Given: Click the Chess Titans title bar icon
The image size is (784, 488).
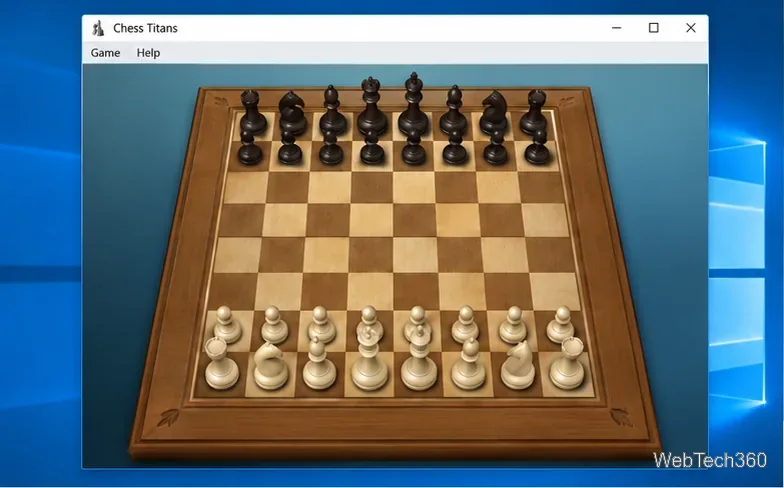Looking at the screenshot, I should coord(98,28).
